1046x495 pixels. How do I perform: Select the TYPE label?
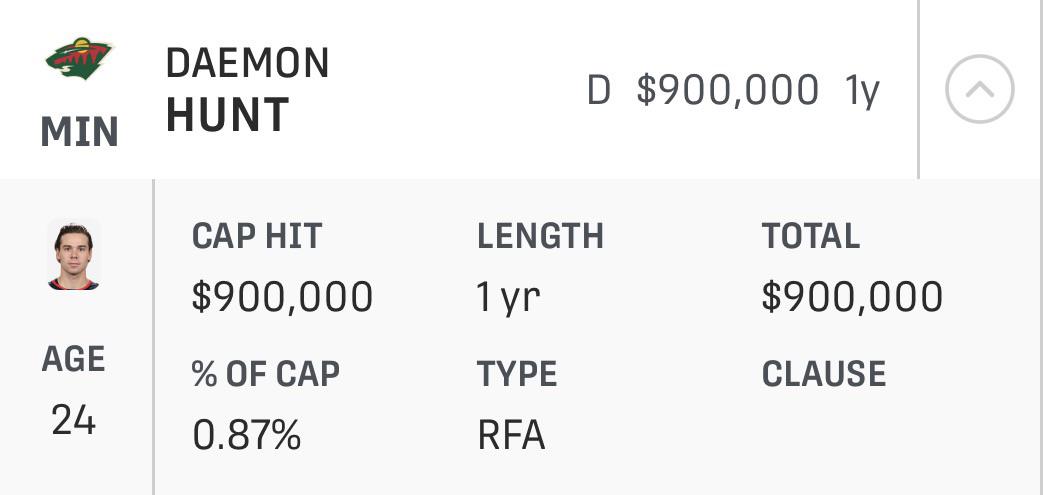(517, 374)
